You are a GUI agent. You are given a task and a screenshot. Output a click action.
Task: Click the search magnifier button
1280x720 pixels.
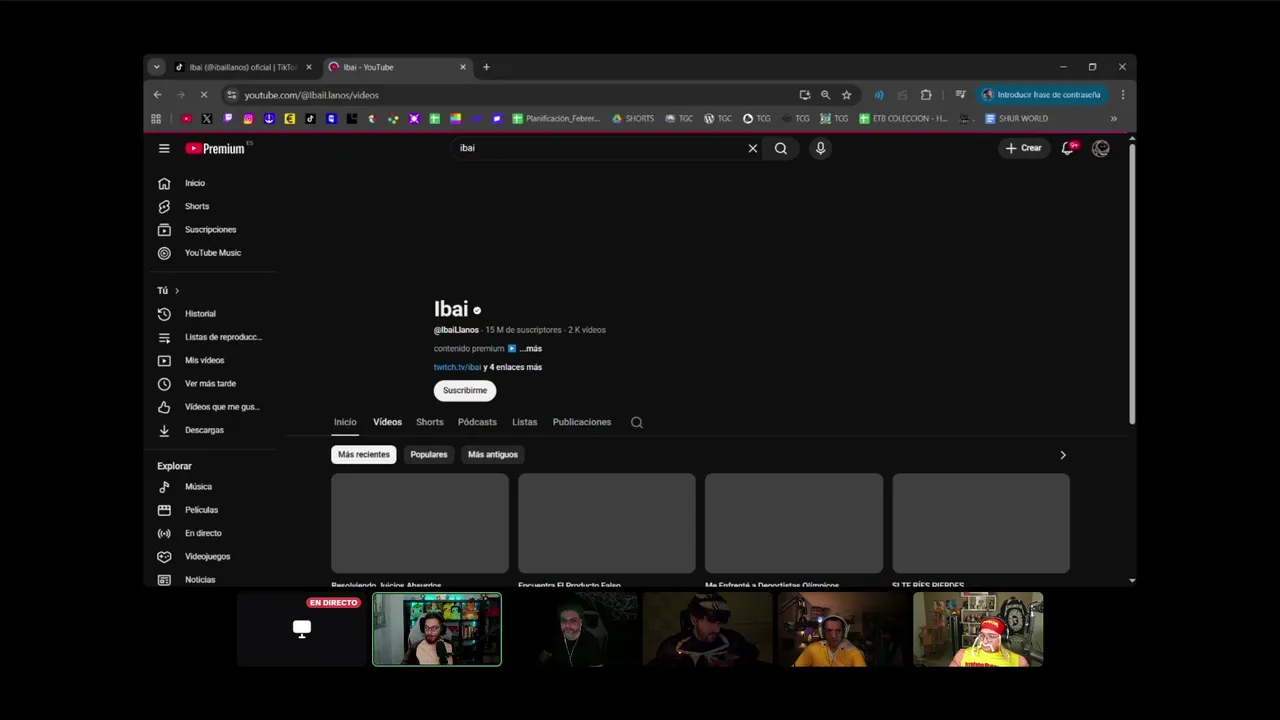pos(781,148)
